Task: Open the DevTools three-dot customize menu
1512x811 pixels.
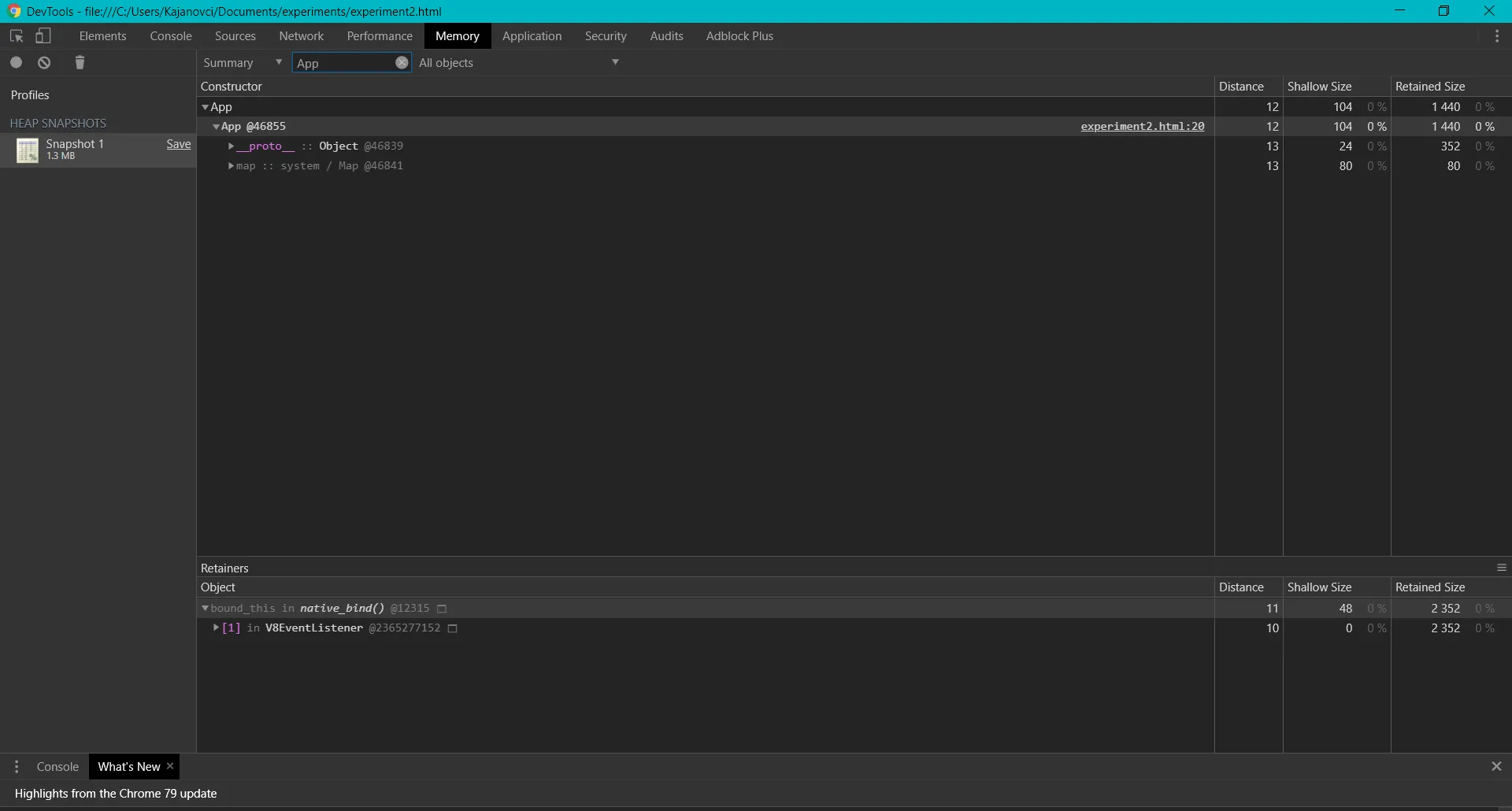Action: [x=1497, y=36]
